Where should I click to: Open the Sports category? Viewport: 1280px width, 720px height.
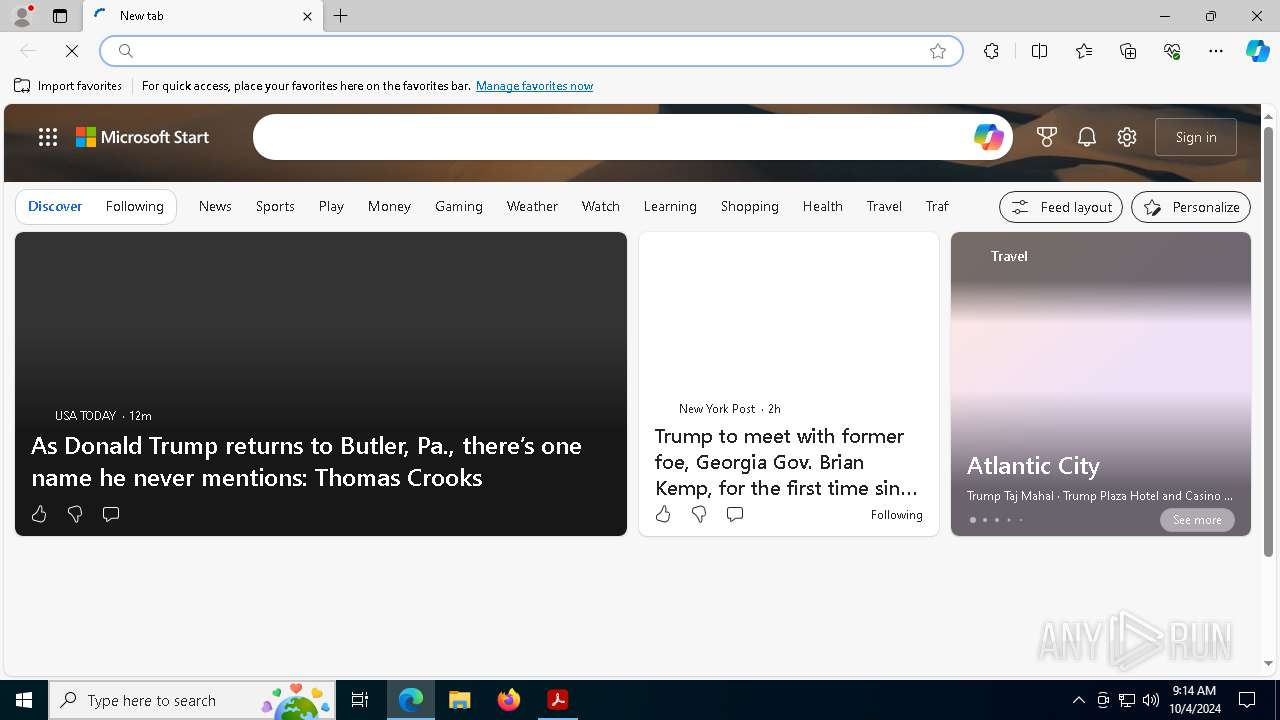(275, 206)
